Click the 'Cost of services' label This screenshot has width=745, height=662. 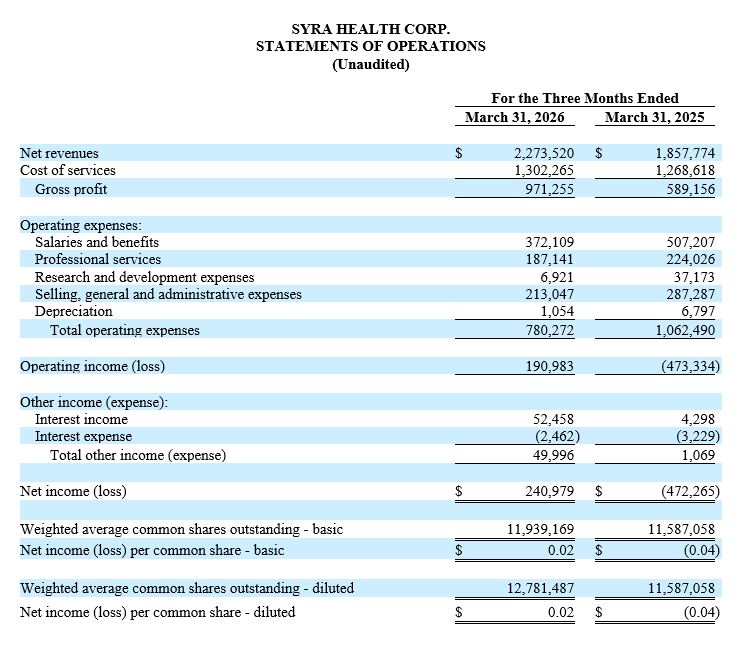pyautogui.click(x=68, y=170)
